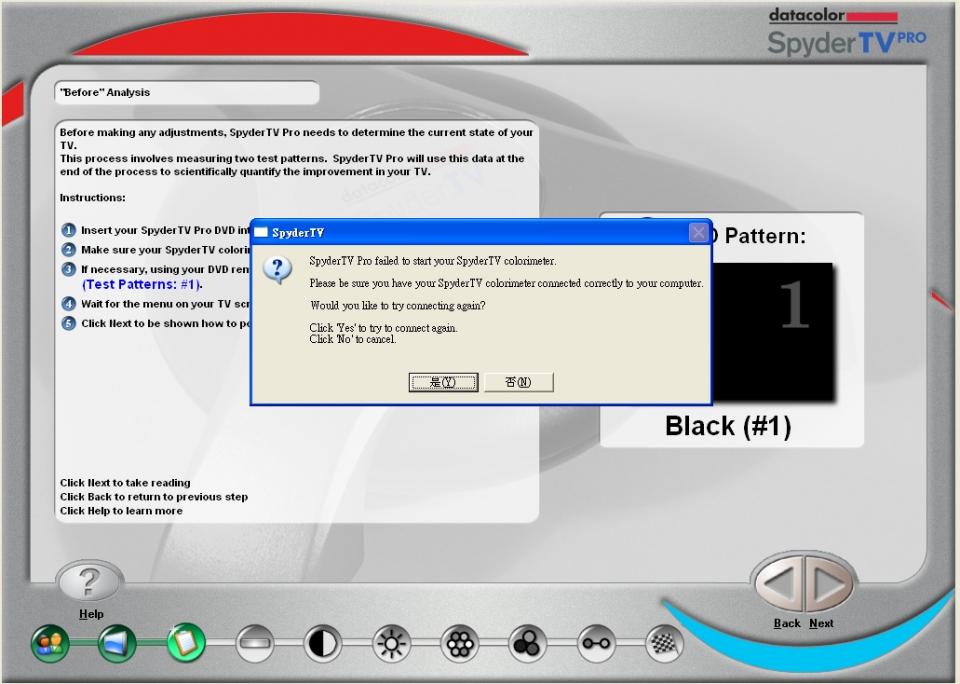Jump to the checkered flag finish step
The image size is (960, 684).
[x=664, y=645]
